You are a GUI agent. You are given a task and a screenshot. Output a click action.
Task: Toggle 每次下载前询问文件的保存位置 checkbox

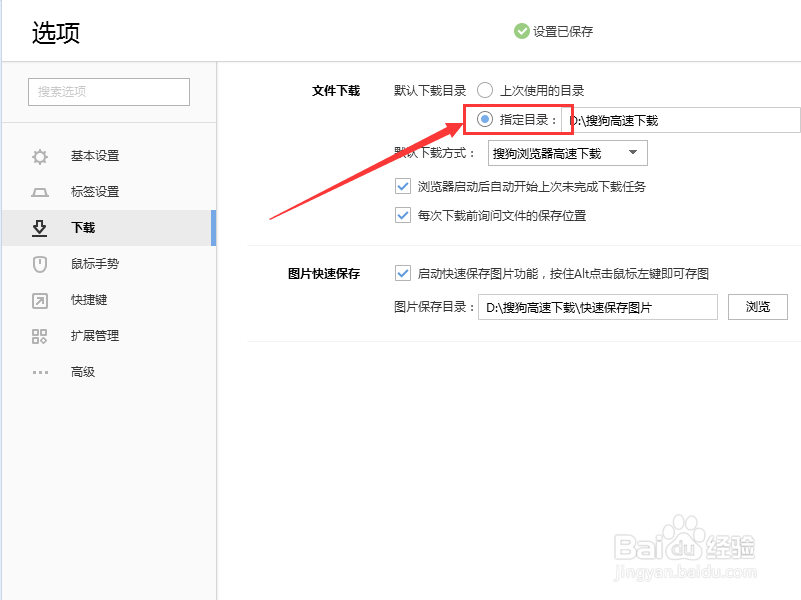403,215
